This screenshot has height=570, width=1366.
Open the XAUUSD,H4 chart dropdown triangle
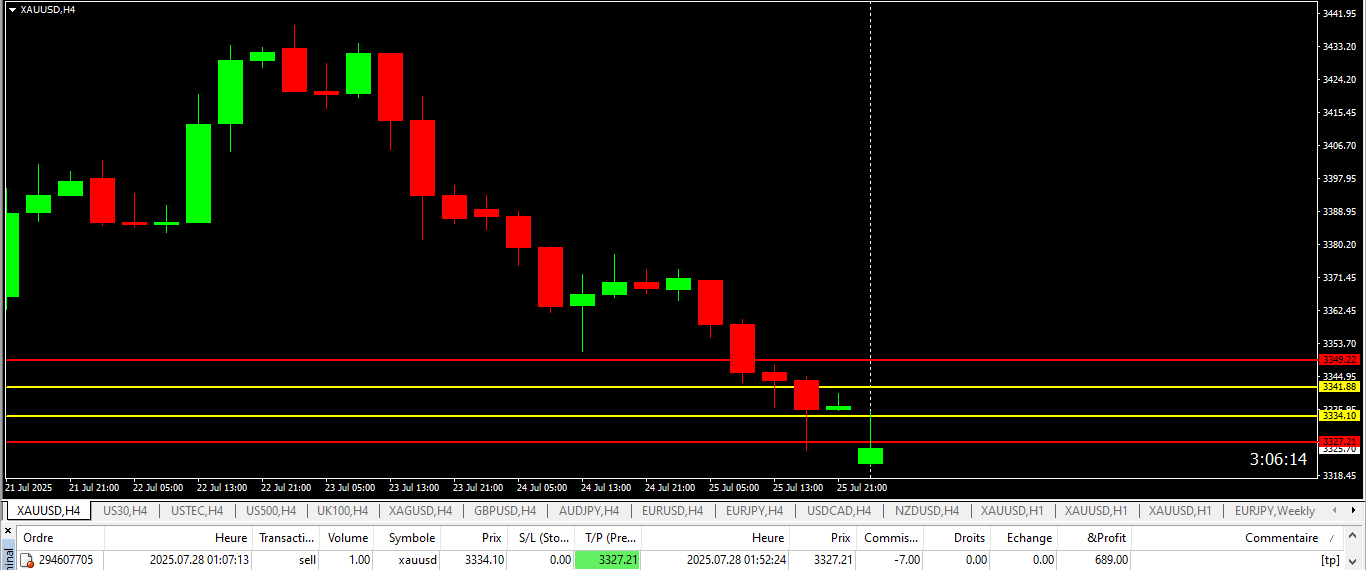[x=12, y=9]
